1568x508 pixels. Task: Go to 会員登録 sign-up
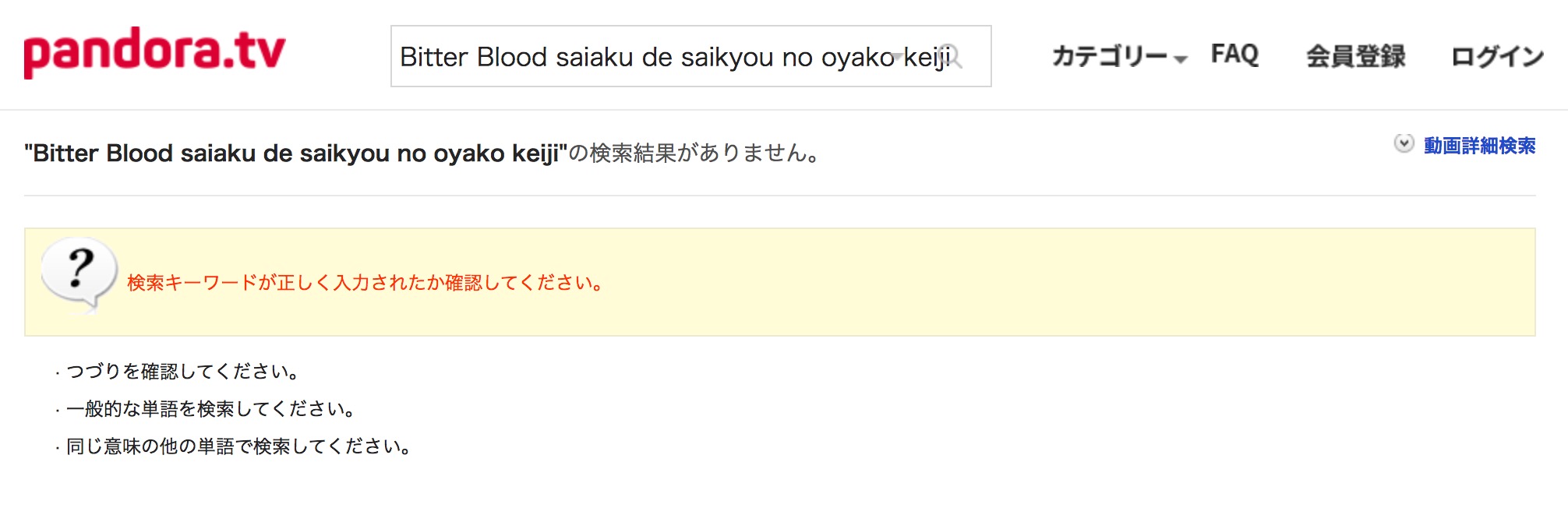(1356, 56)
